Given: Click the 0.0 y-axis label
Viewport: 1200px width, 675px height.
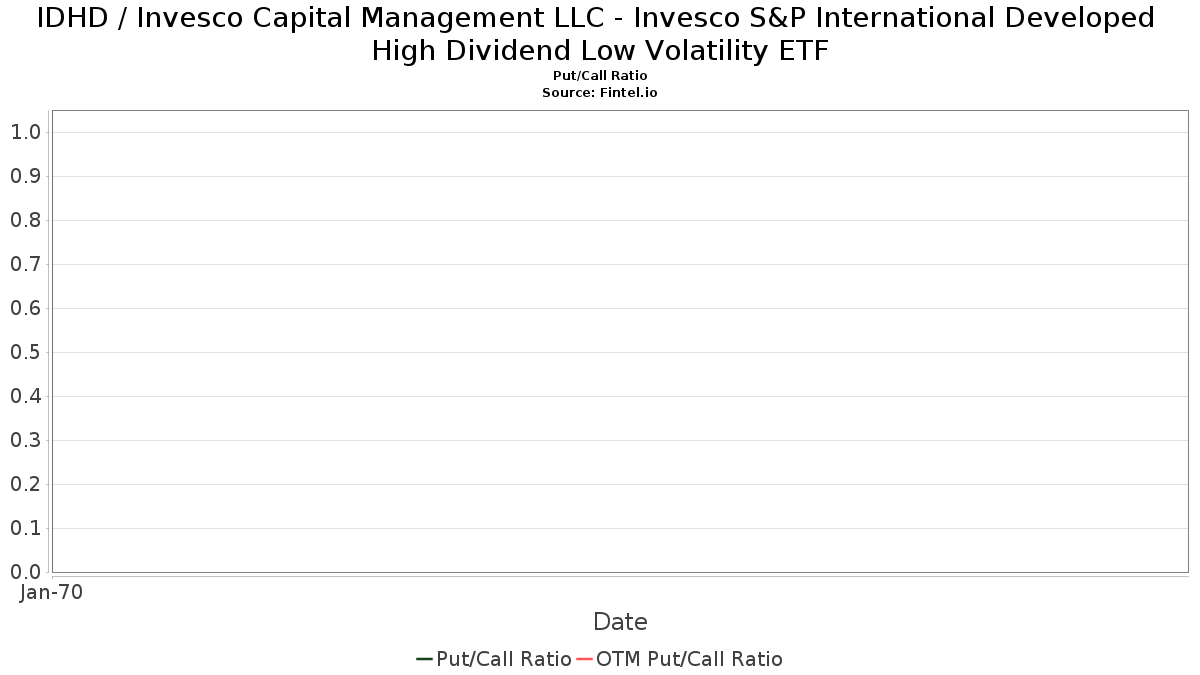Looking at the screenshot, I should tap(25, 572).
